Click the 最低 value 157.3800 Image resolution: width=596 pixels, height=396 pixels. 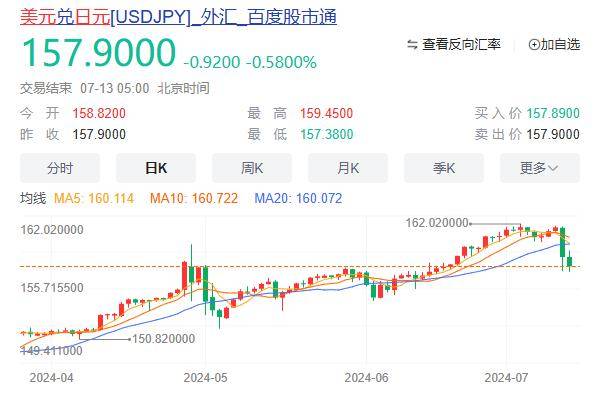pos(327,134)
